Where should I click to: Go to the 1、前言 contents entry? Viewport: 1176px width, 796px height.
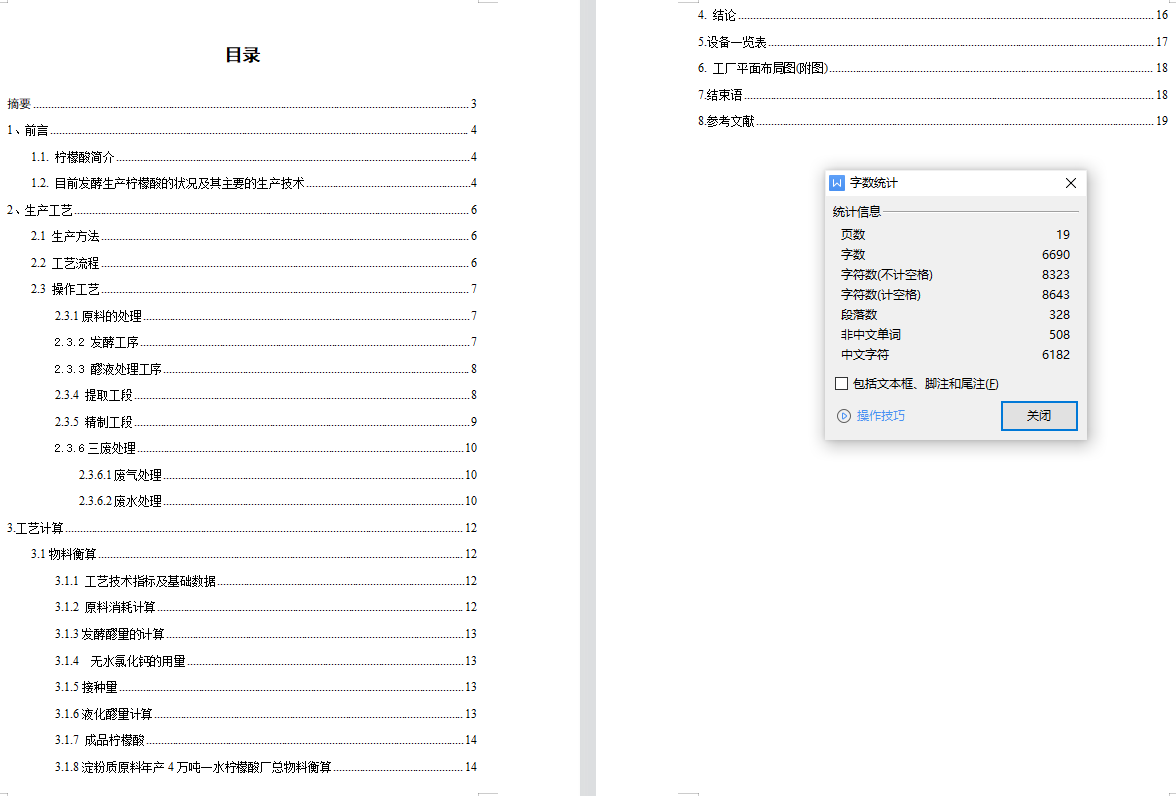tap(28, 130)
